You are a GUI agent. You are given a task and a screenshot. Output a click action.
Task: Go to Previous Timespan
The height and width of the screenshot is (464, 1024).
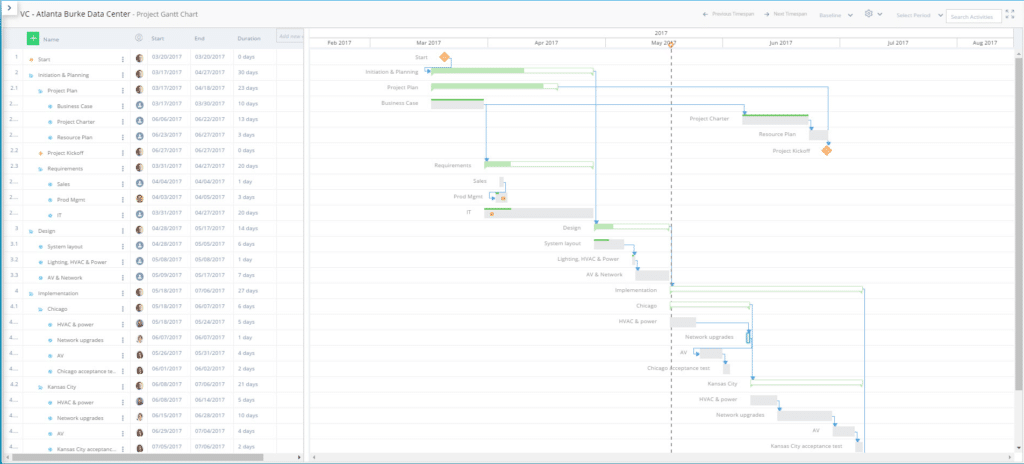pyautogui.click(x=728, y=14)
